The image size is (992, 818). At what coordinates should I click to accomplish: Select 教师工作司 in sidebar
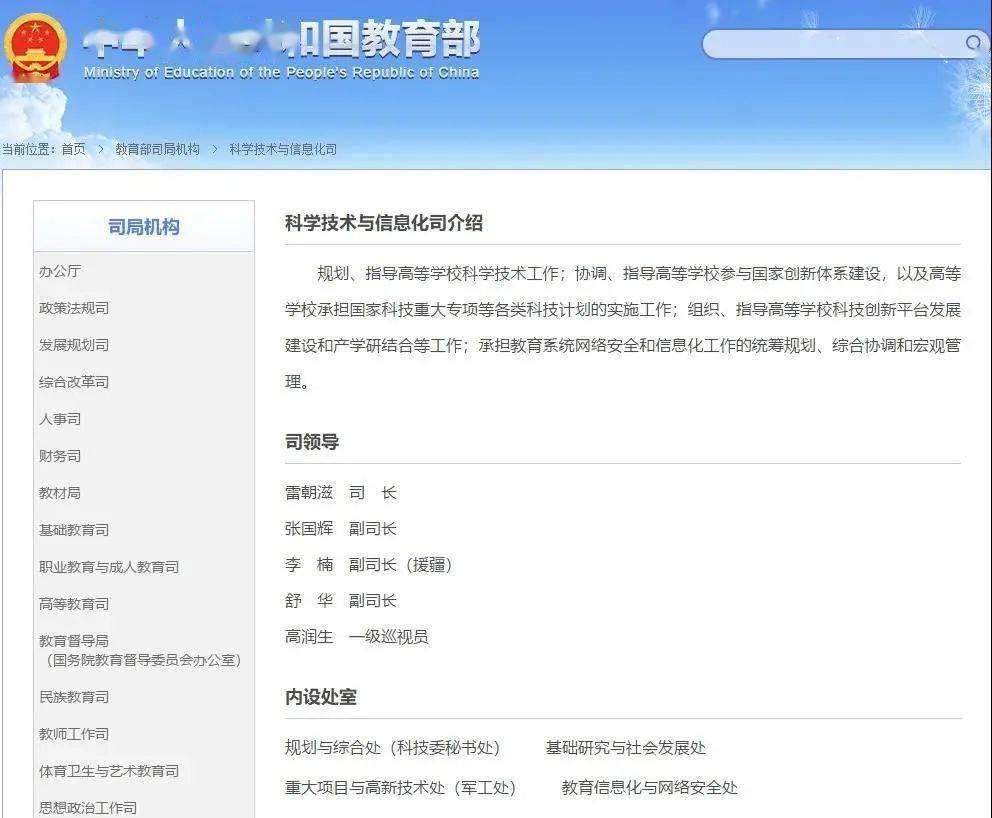click(74, 734)
